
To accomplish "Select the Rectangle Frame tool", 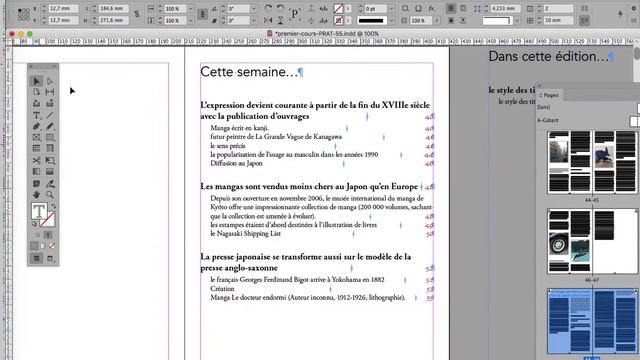I will (x=36, y=138).
